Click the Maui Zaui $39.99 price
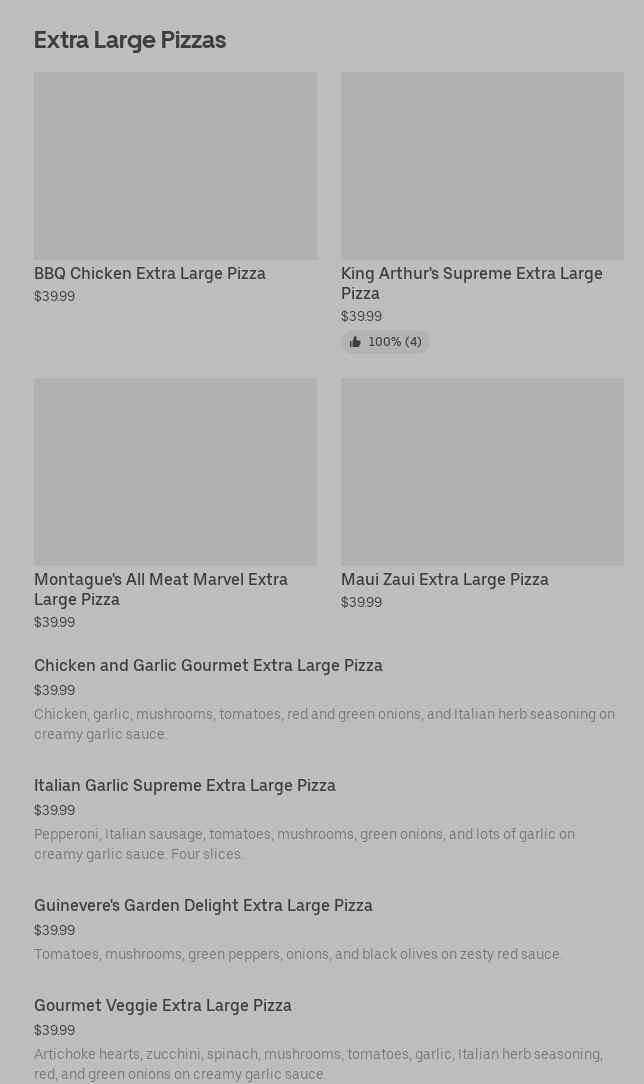 coord(361,602)
